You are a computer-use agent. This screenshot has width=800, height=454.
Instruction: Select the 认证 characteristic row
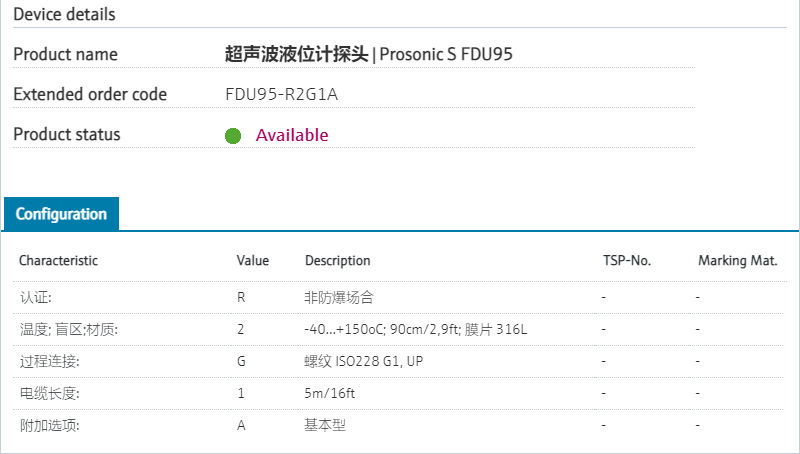click(35, 298)
